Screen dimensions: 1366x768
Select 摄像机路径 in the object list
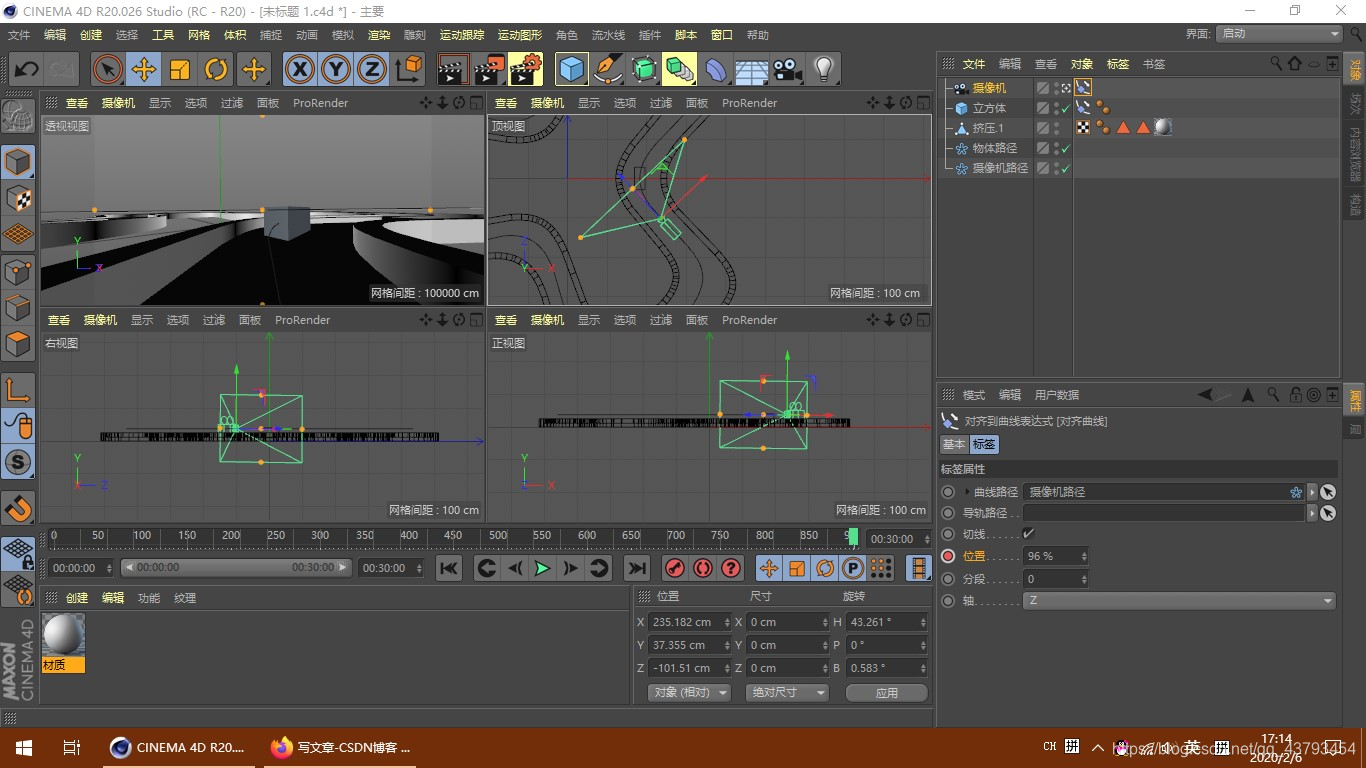1000,168
